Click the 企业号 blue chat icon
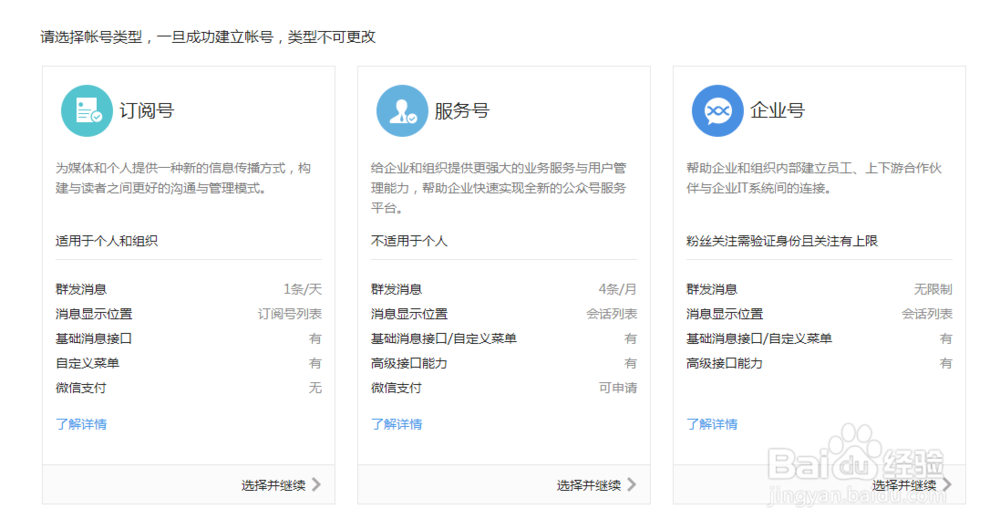The image size is (1000, 530). (x=717, y=111)
